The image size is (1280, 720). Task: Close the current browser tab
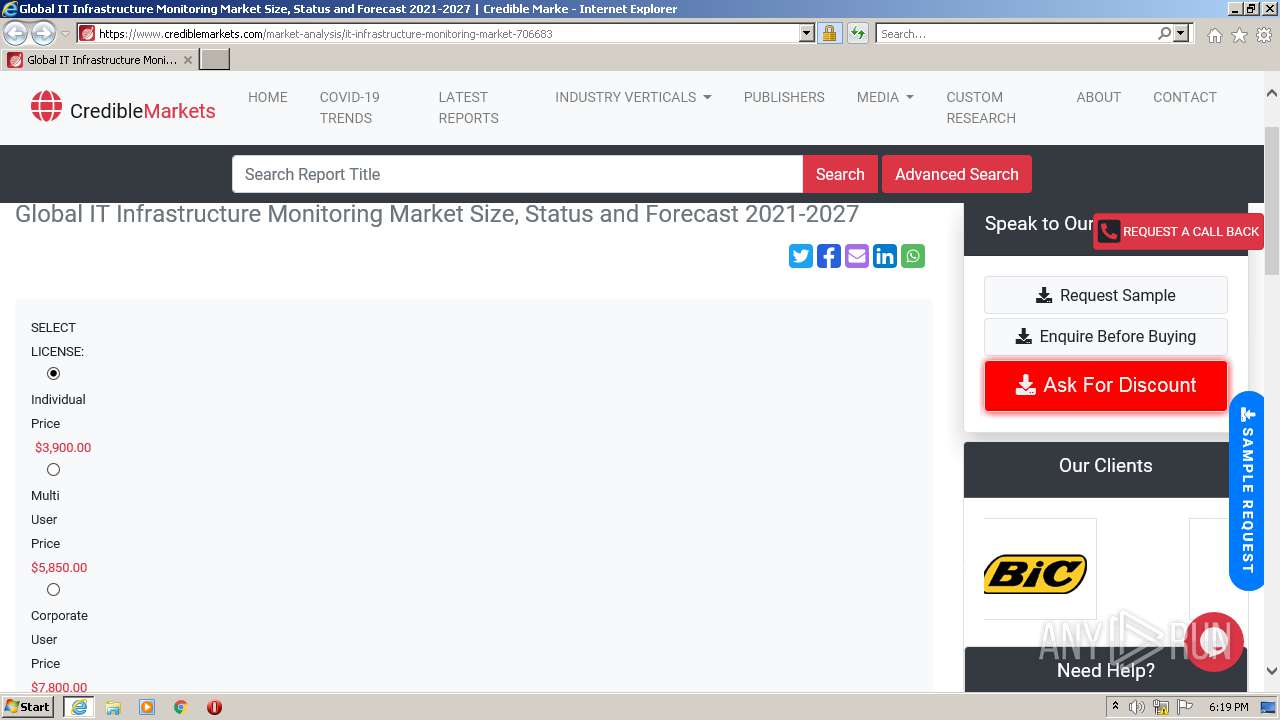188,60
